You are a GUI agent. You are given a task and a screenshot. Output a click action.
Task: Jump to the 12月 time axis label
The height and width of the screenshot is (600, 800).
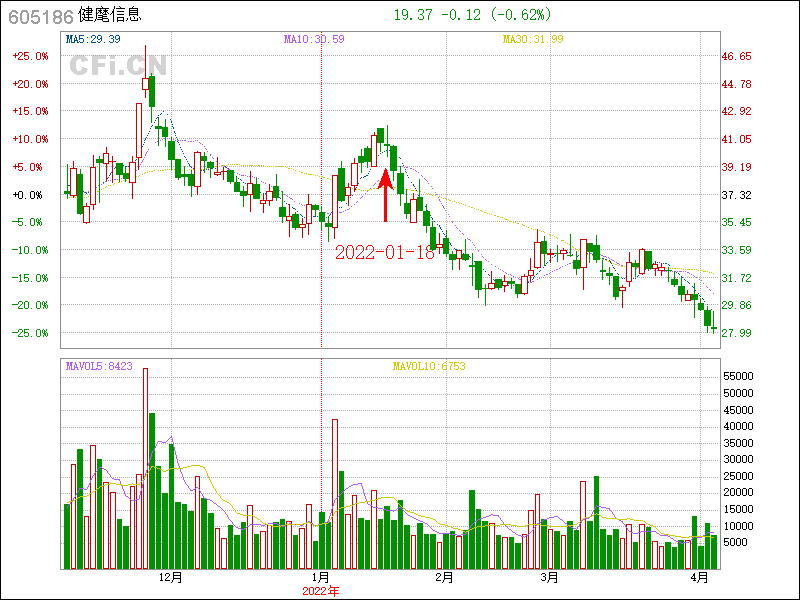click(171, 577)
